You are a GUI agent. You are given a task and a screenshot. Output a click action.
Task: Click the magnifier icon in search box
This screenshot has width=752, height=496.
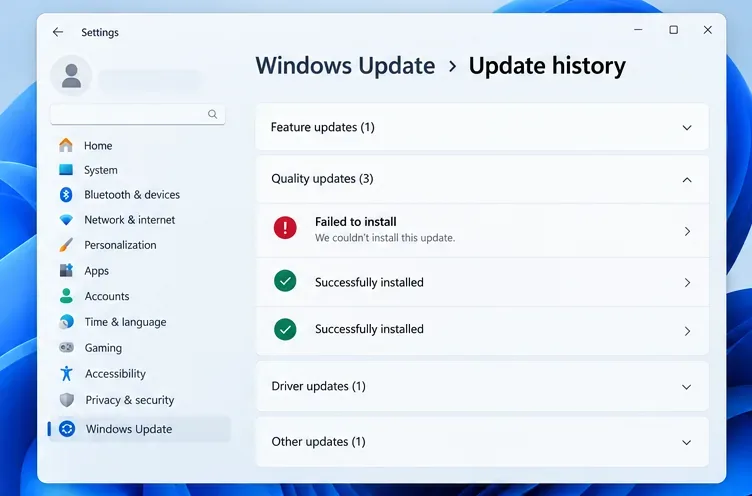point(212,114)
